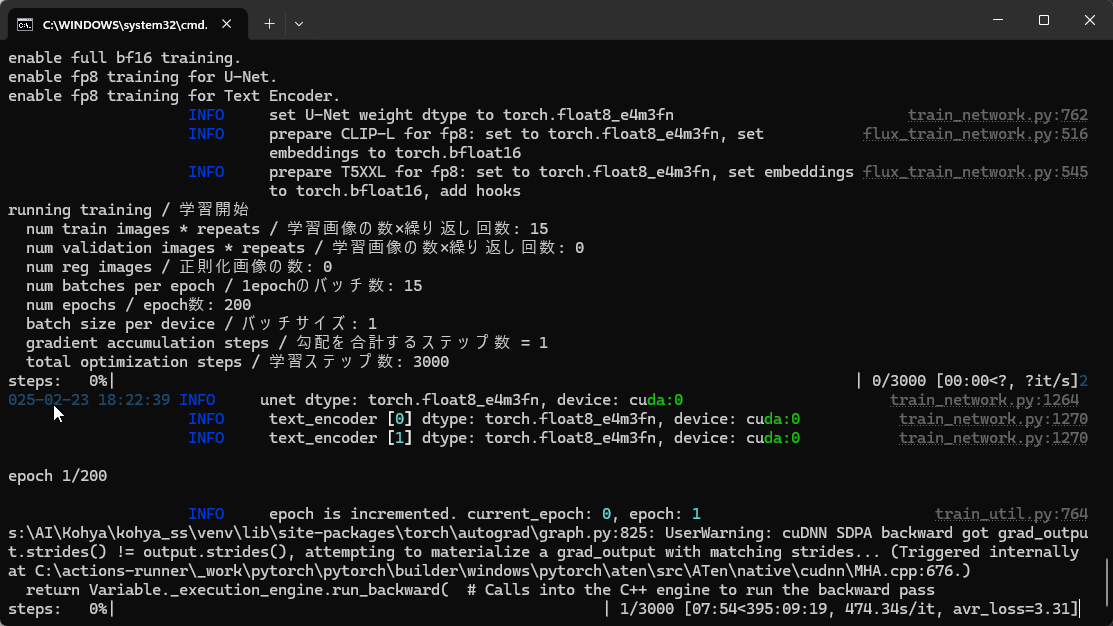This screenshot has width=1113, height=626.
Task: Click 'prepare T5XXL for fp8' message
Action: pyautogui.click(x=561, y=182)
